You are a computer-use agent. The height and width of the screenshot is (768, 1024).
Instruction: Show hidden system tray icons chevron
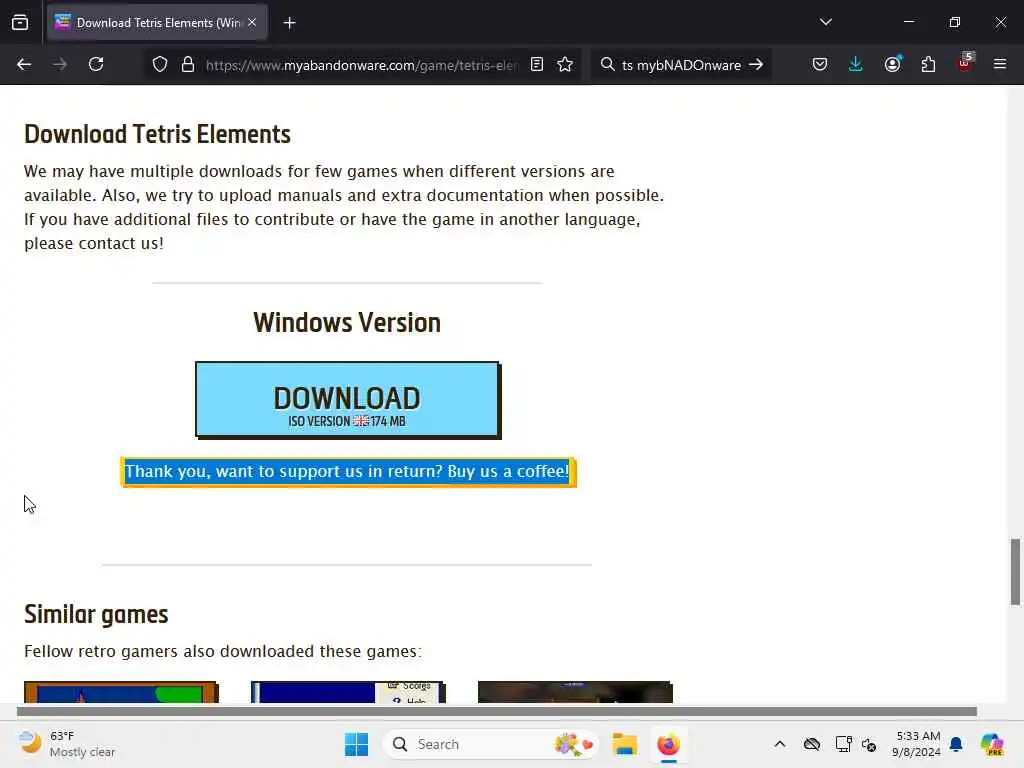(x=780, y=744)
